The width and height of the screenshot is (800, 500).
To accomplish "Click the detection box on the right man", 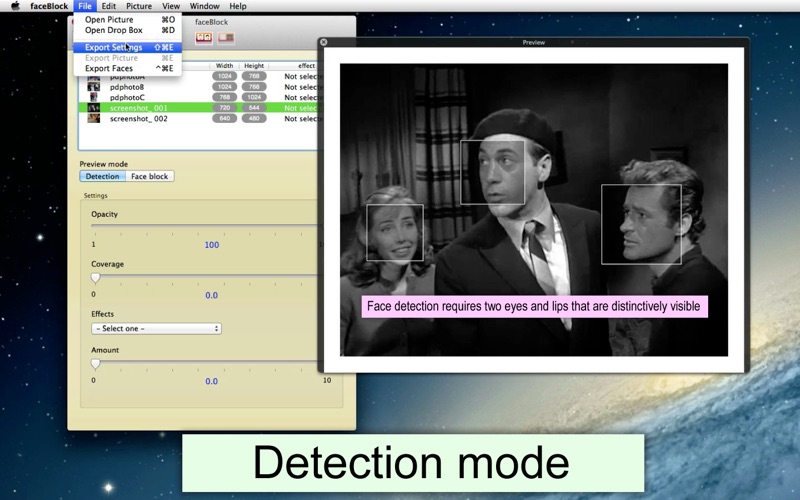I will (641, 224).
